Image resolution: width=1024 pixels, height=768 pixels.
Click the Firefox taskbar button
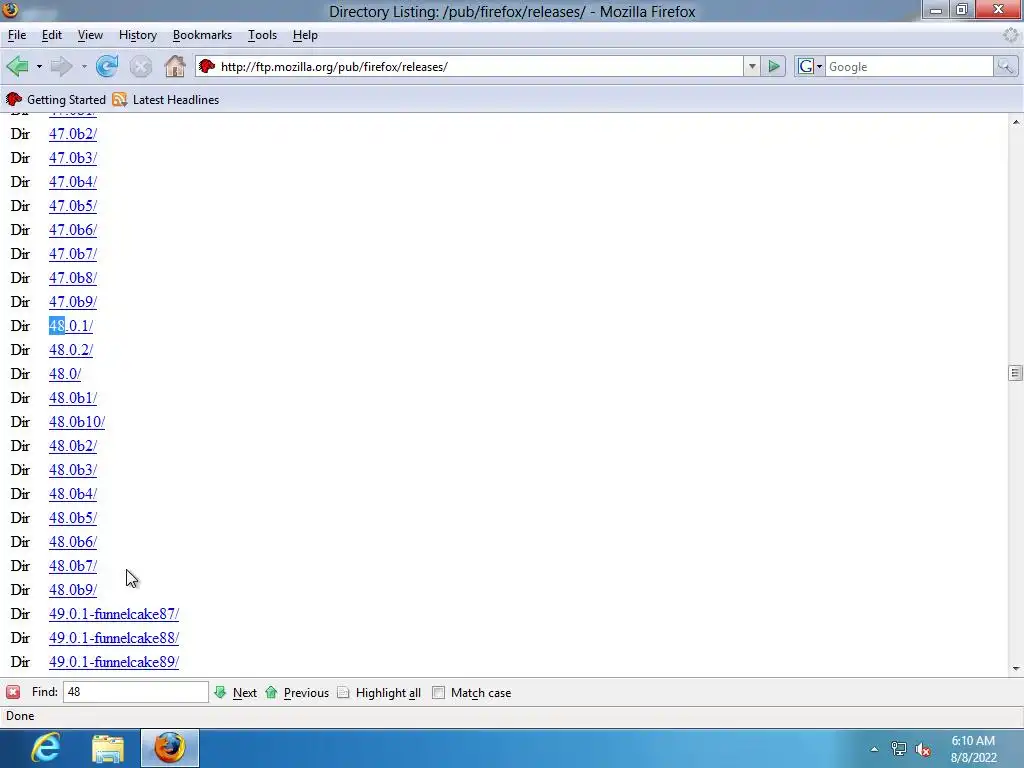coord(170,748)
